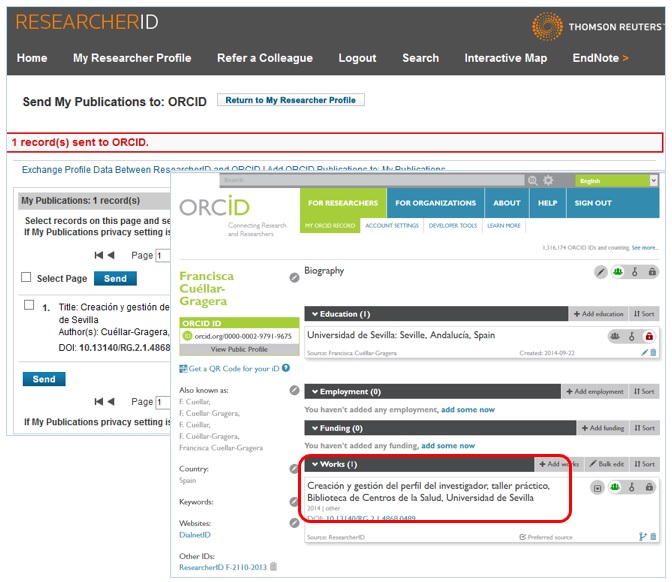Click Sign Out in ORCID
The width and height of the screenshot is (672, 582).
point(593,203)
